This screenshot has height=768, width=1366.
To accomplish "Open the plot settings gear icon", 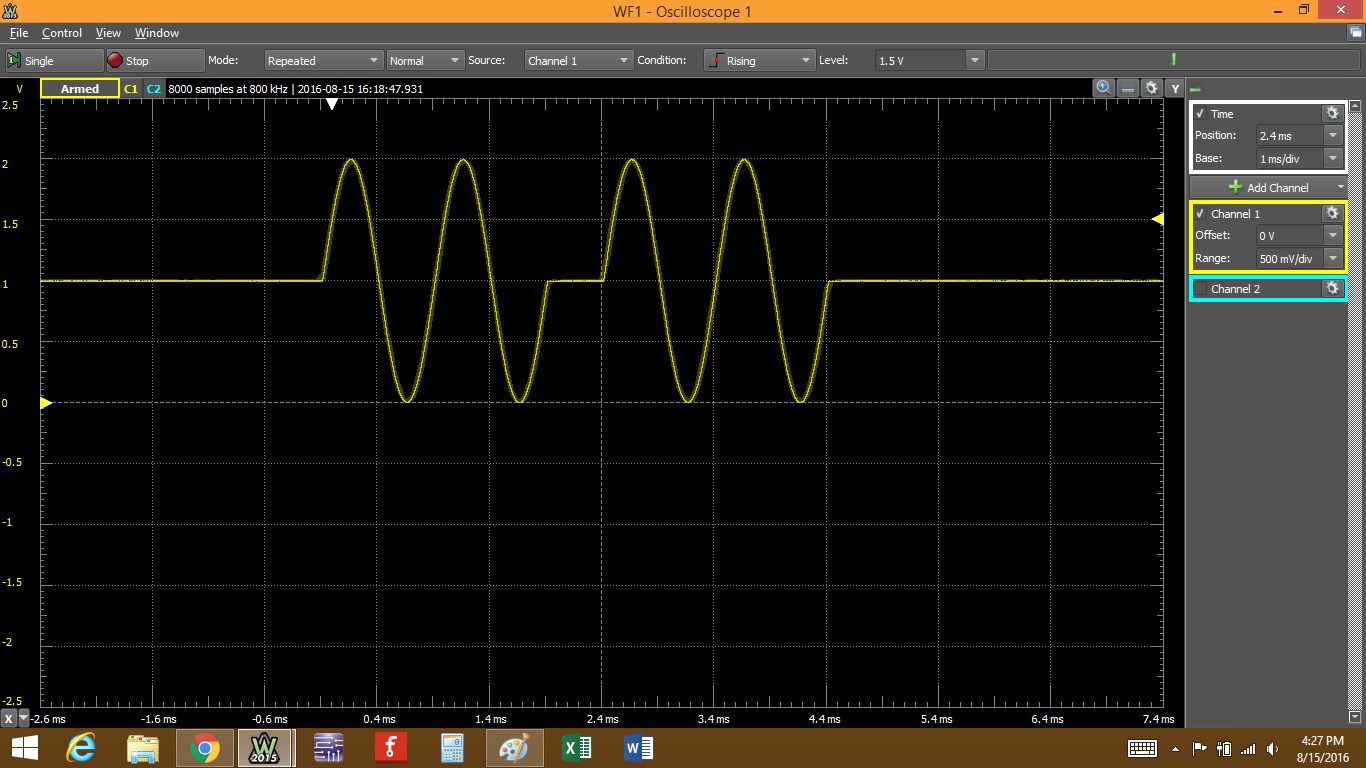I will [1152, 88].
